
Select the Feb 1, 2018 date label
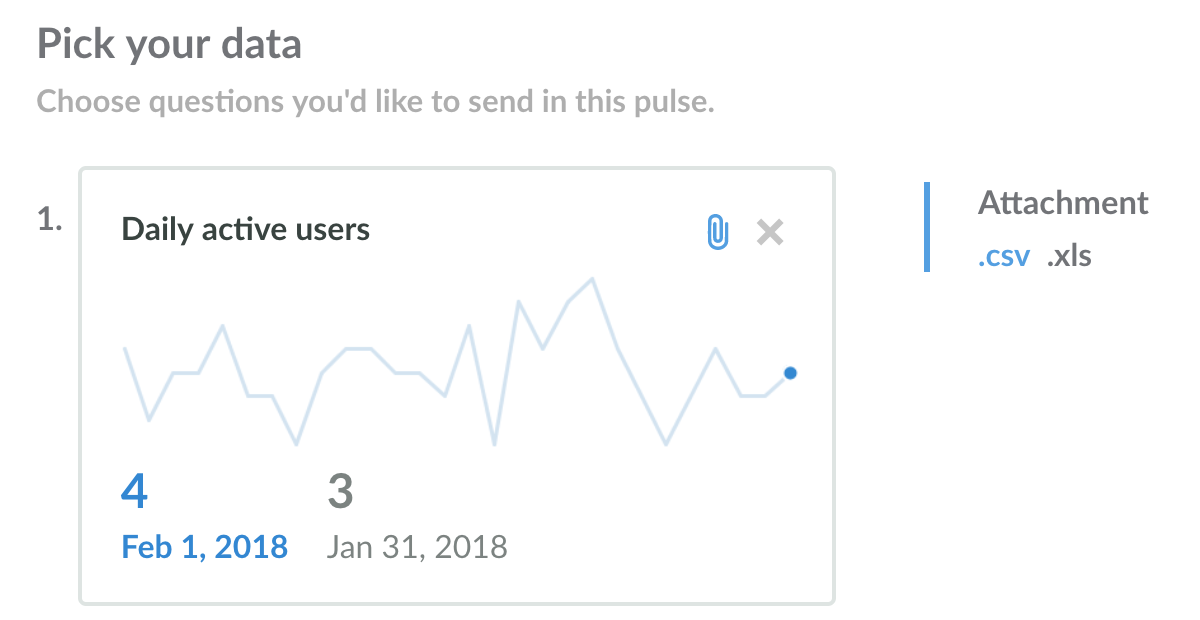pyautogui.click(x=204, y=547)
